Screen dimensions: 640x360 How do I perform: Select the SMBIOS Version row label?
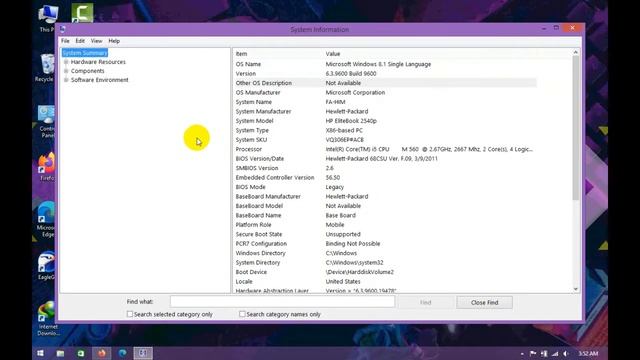pyautogui.click(x=257, y=168)
